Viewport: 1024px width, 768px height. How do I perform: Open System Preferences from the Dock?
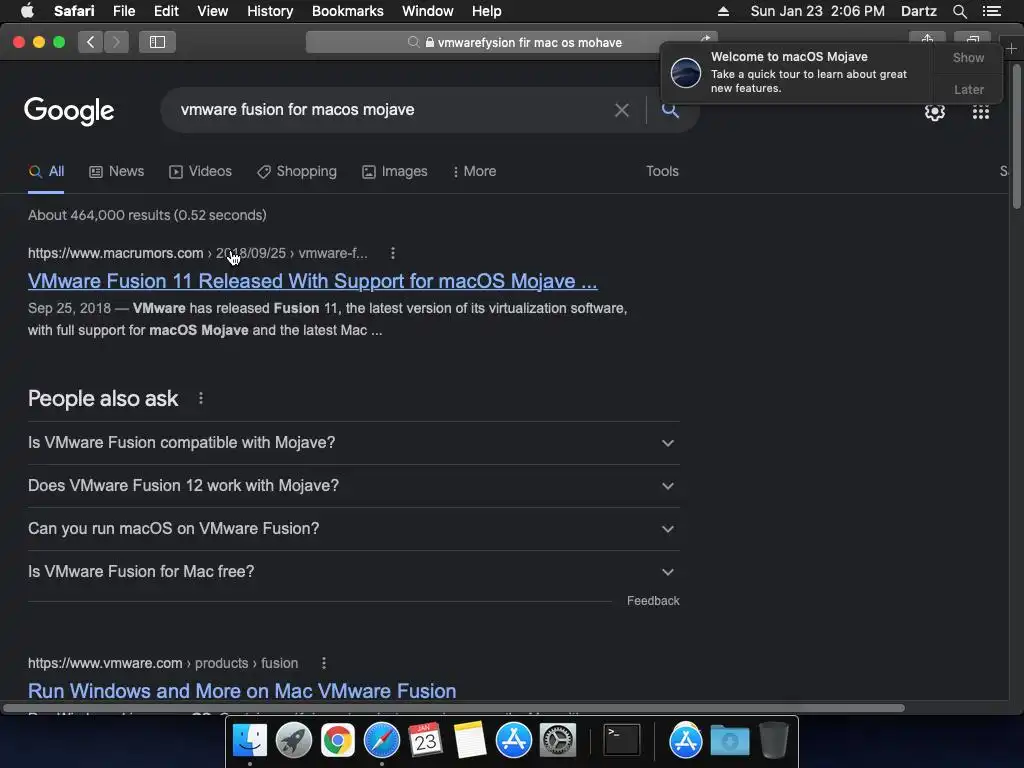tap(558, 741)
